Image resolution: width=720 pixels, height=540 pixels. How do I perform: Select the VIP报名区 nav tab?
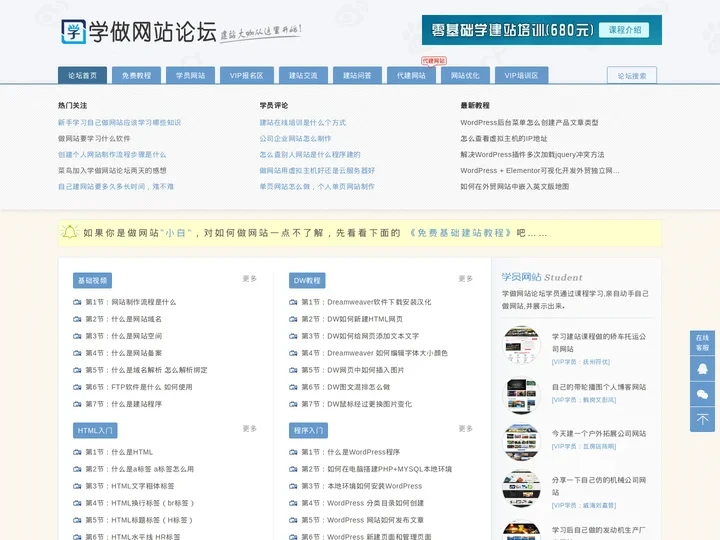(247, 75)
